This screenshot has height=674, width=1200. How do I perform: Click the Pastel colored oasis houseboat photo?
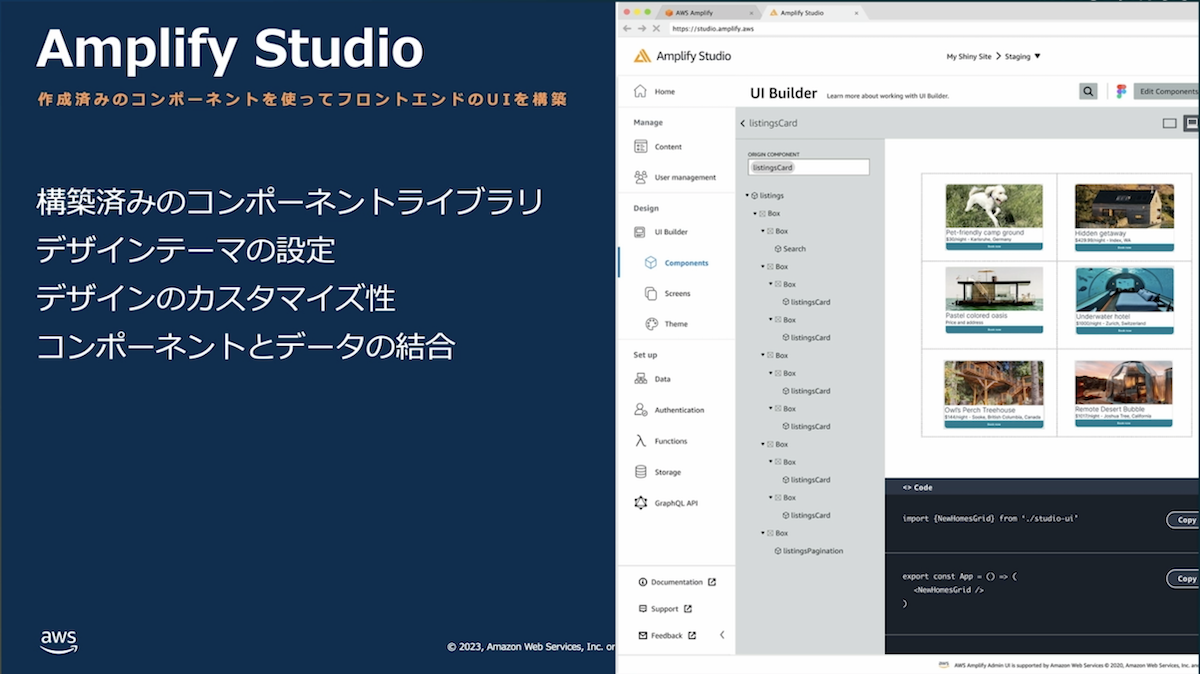click(x=994, y=289)
